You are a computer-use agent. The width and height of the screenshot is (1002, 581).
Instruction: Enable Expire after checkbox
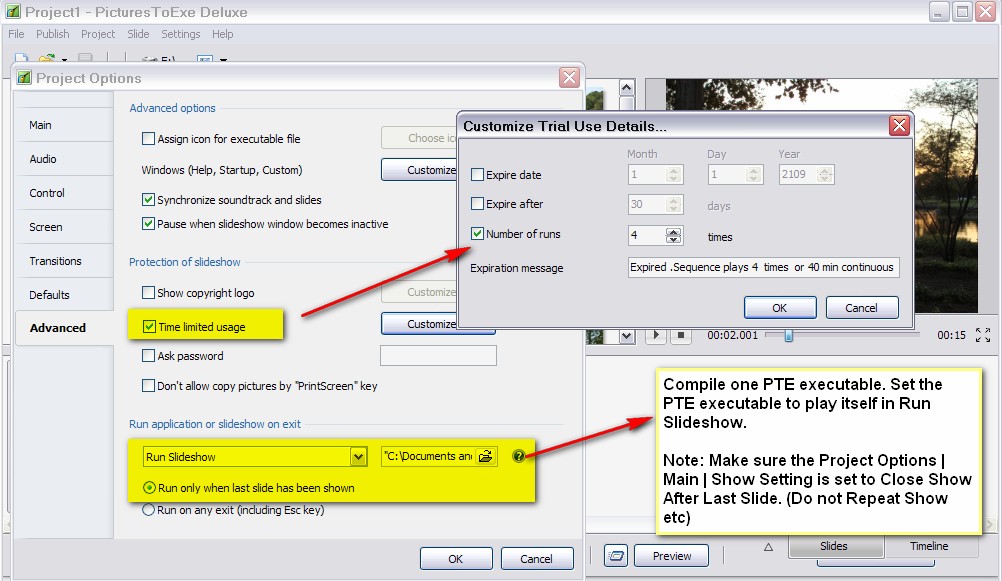click(x=477, y=204)
